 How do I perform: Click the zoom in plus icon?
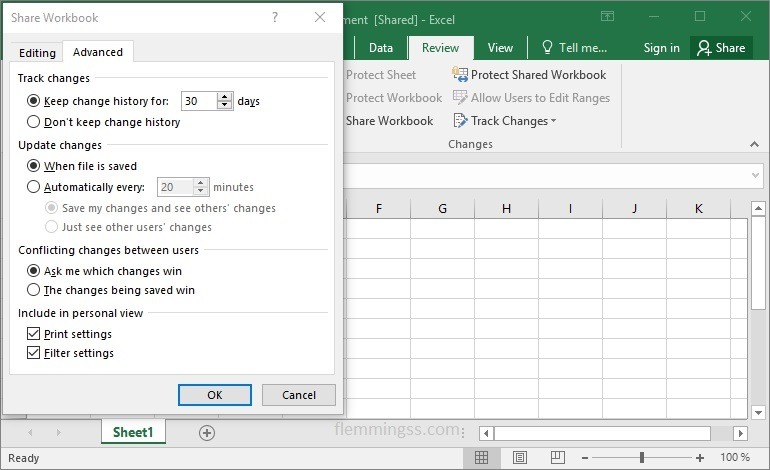coord(700,458)
